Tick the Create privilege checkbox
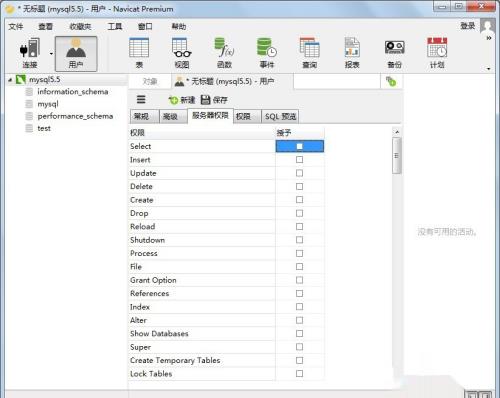The width and height of the screenshot is (500, 398). (x=299, y=200)
